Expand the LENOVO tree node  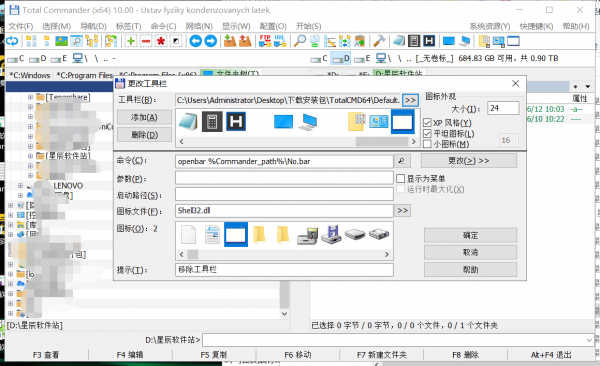pyautogui.click(x=20, y=186)
